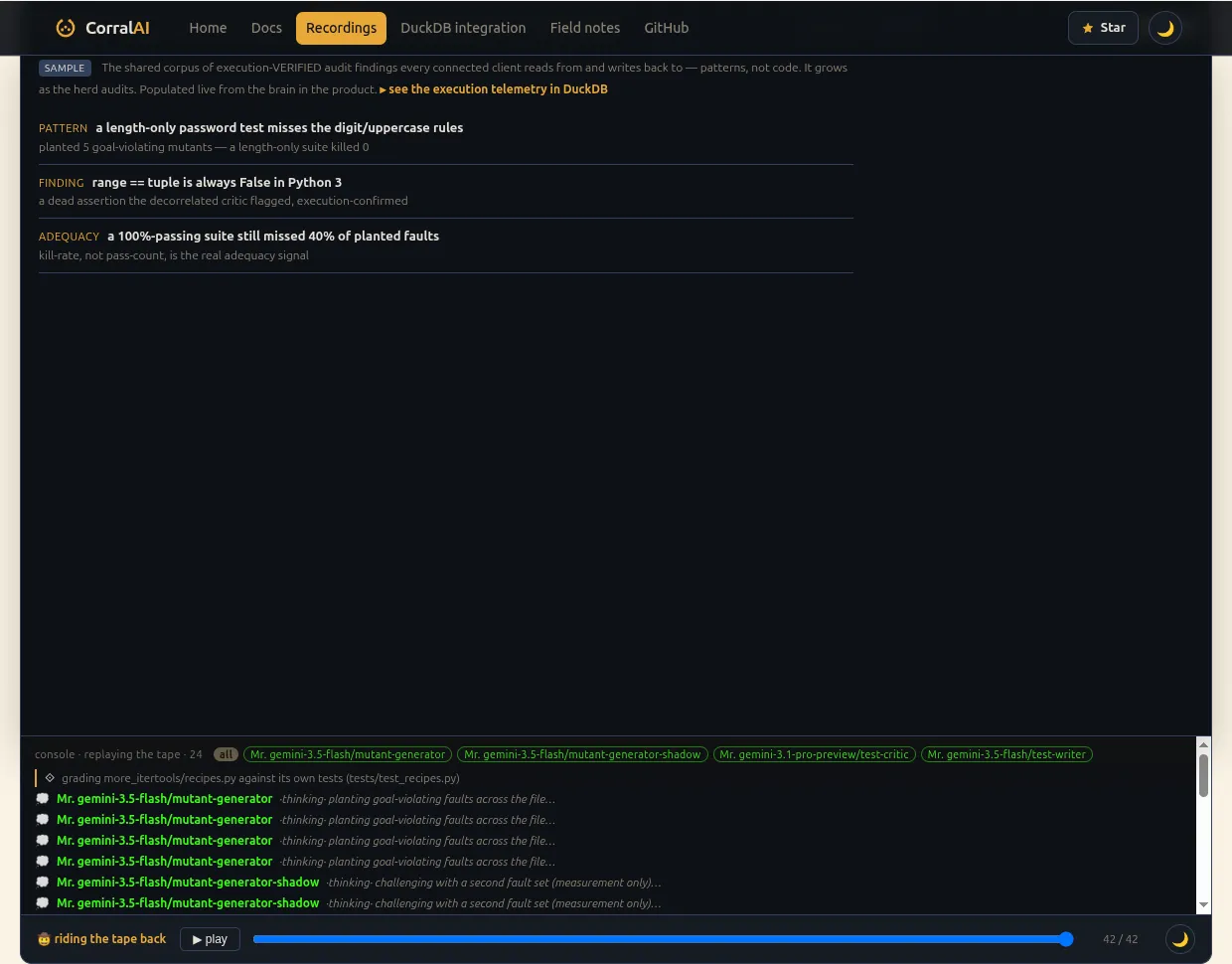This screenshot has width=1232, height=964.
Task: Go to the Home page
Action: 208,28
